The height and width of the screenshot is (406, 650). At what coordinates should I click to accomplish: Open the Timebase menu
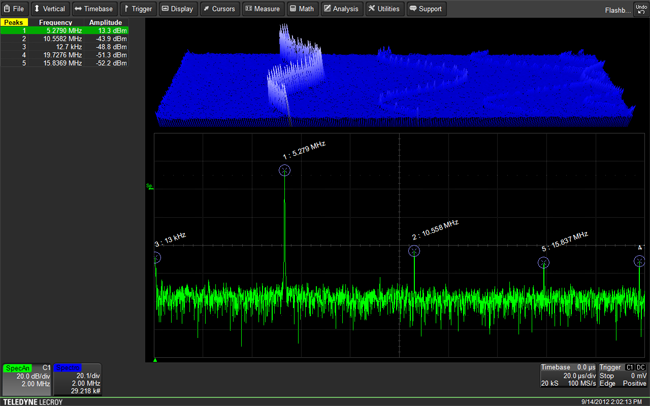click(94, 9)
